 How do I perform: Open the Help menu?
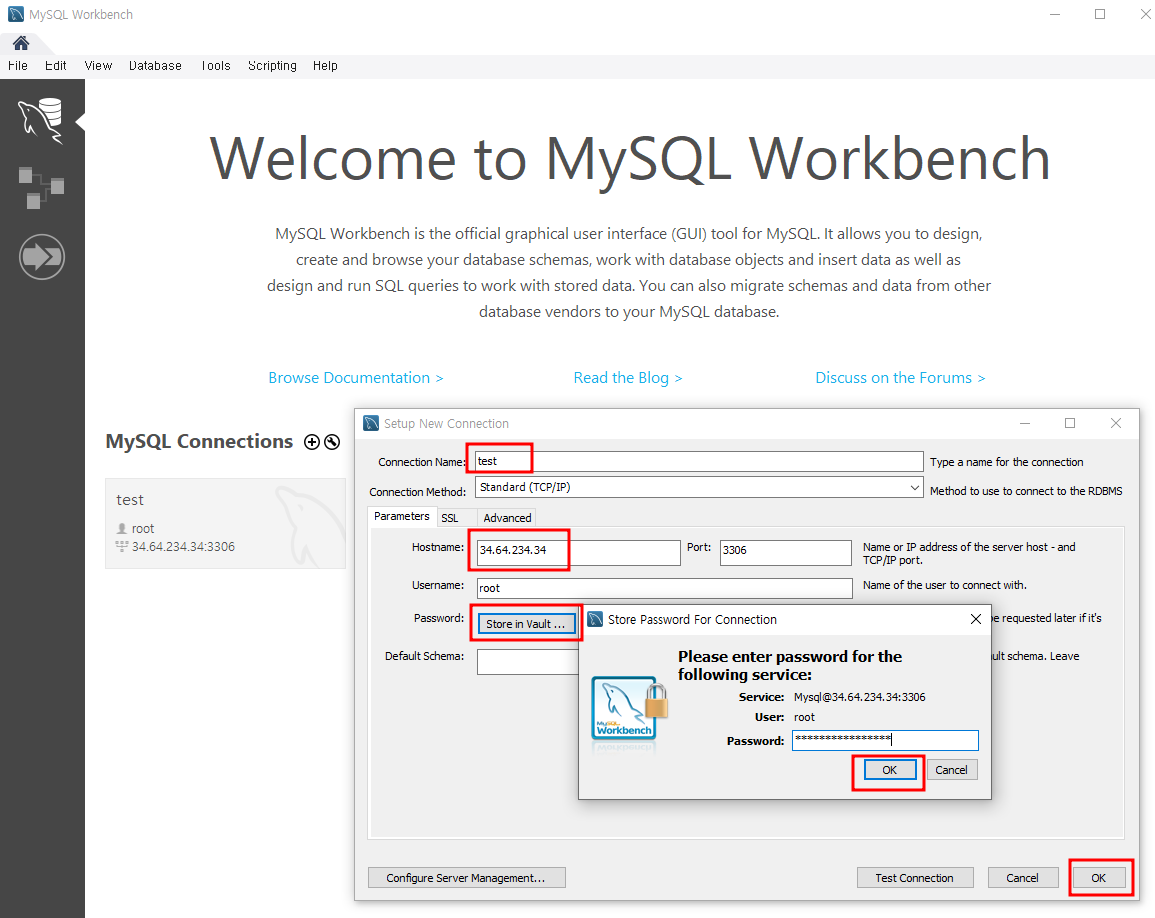point(325,66)
